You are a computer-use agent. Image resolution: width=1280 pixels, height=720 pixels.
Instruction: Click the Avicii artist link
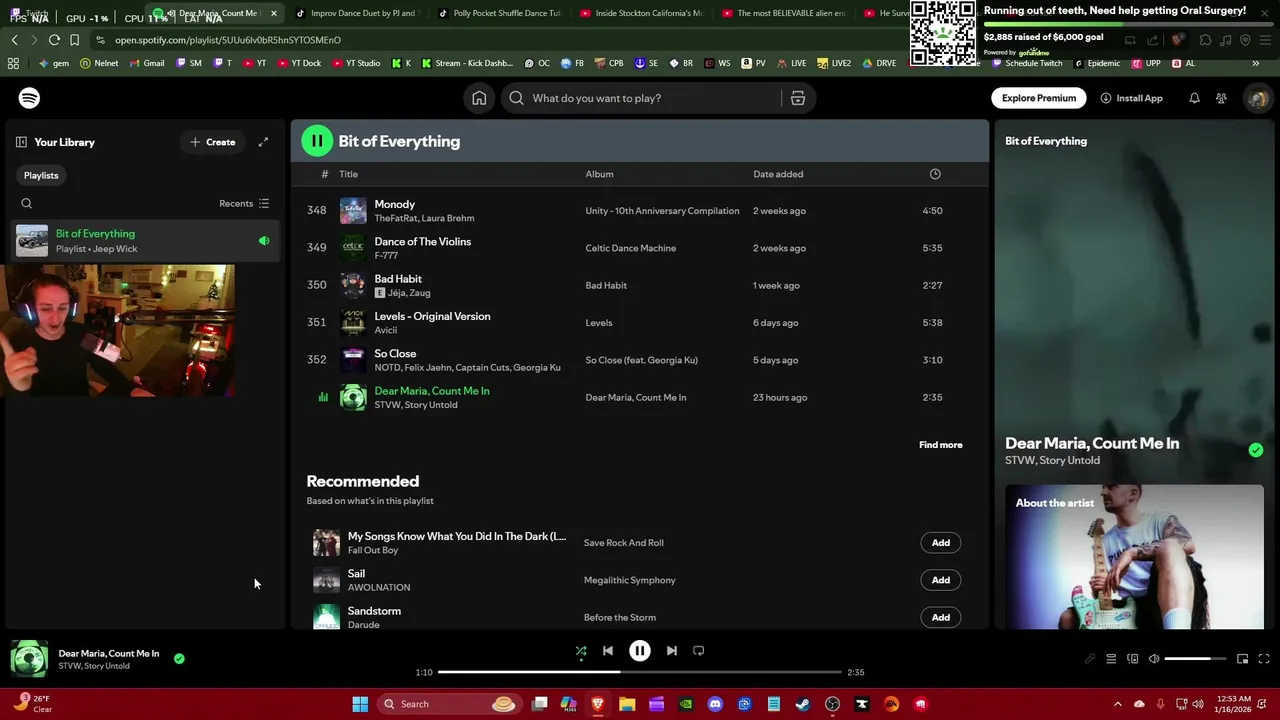click(385, 330)
